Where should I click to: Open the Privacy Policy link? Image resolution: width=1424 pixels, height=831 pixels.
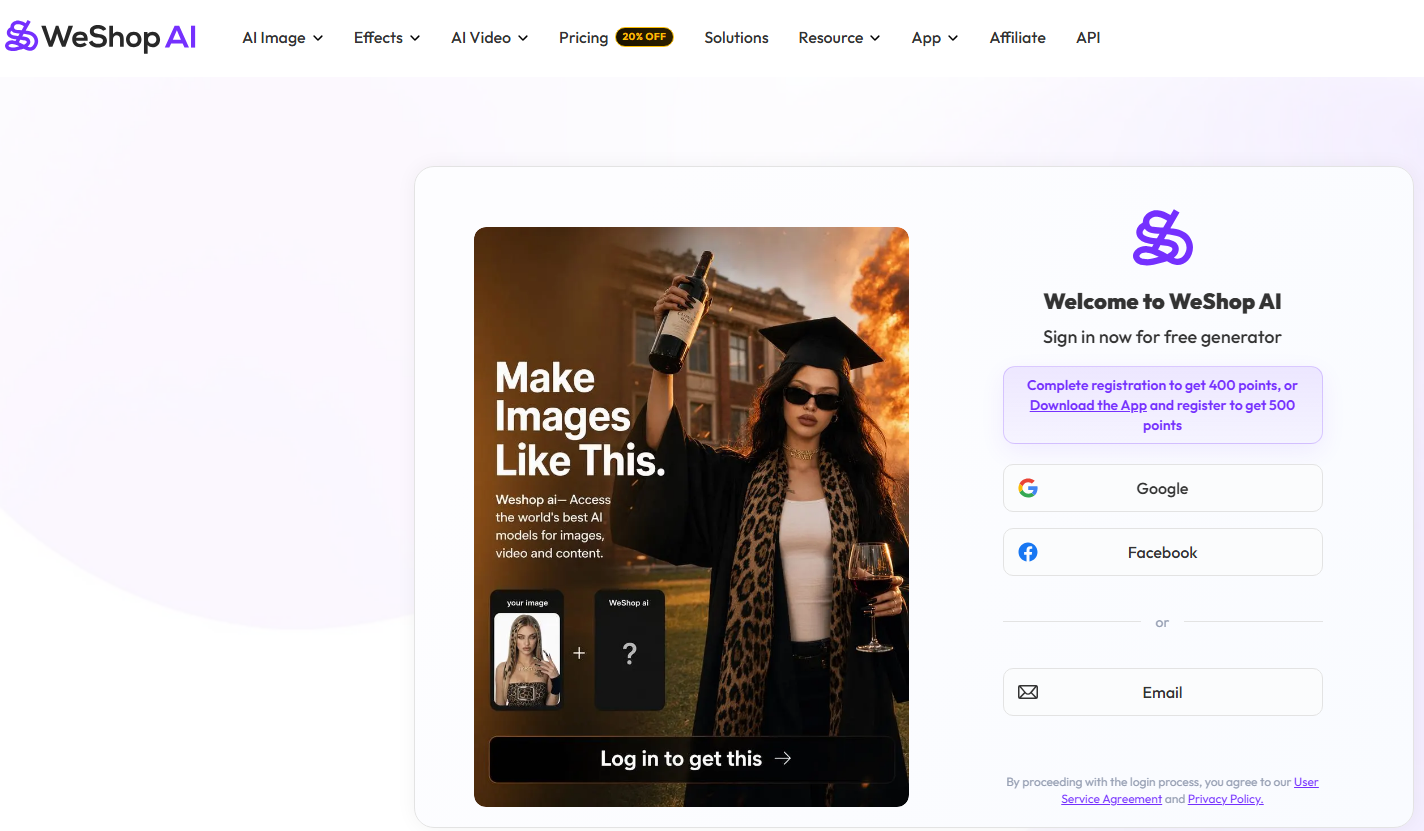pyautogui.click(x=1225, y=799)
